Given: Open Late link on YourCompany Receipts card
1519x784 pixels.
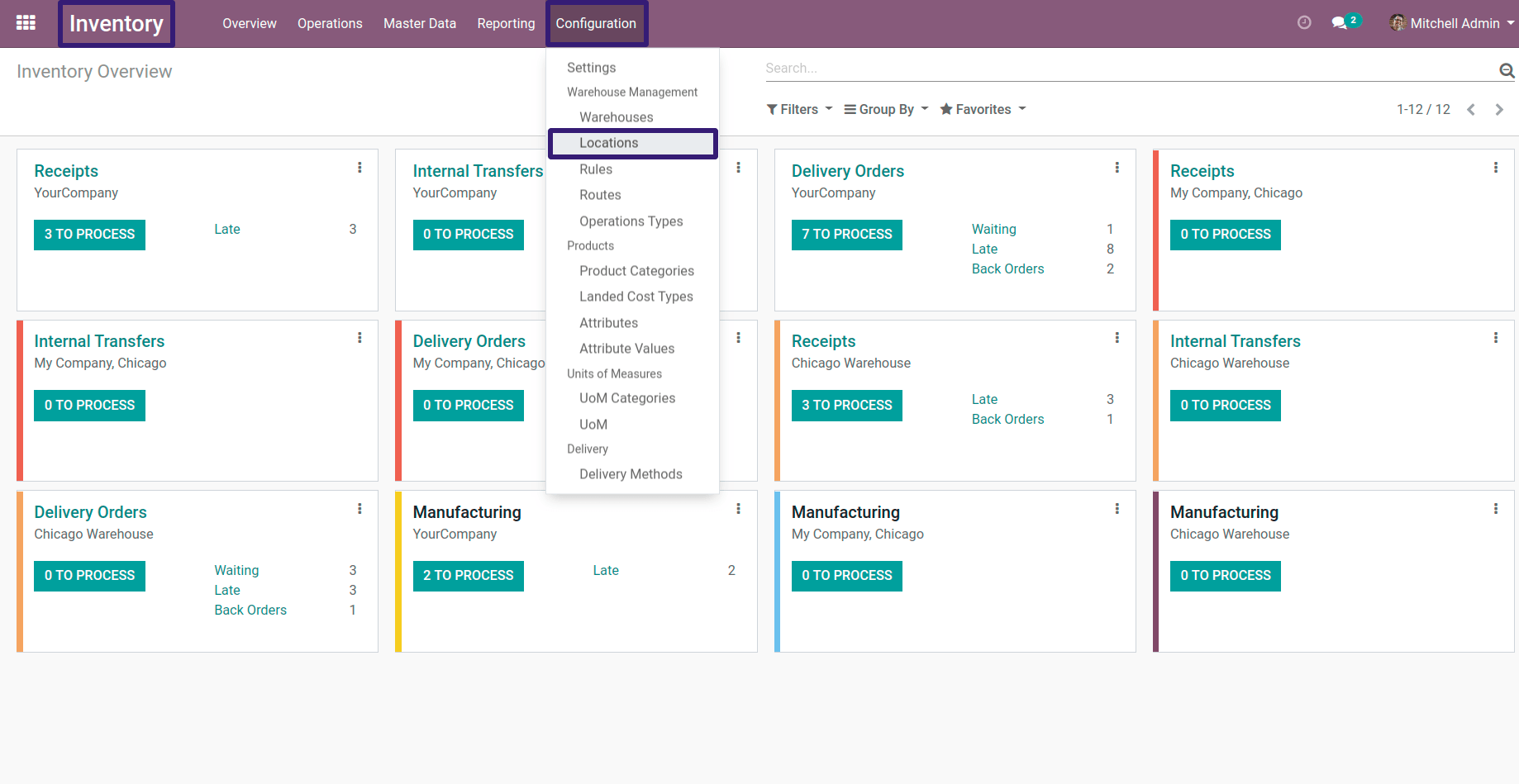Looking at the screenshot, I should tap(227, 230).
